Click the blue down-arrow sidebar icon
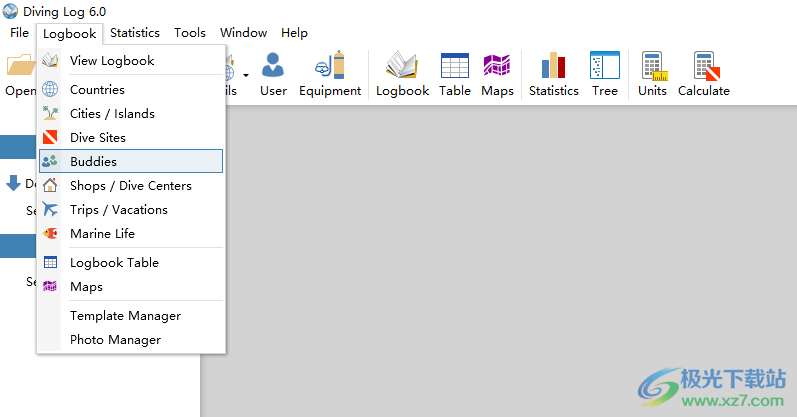797x417 pixels. [13, 183]
